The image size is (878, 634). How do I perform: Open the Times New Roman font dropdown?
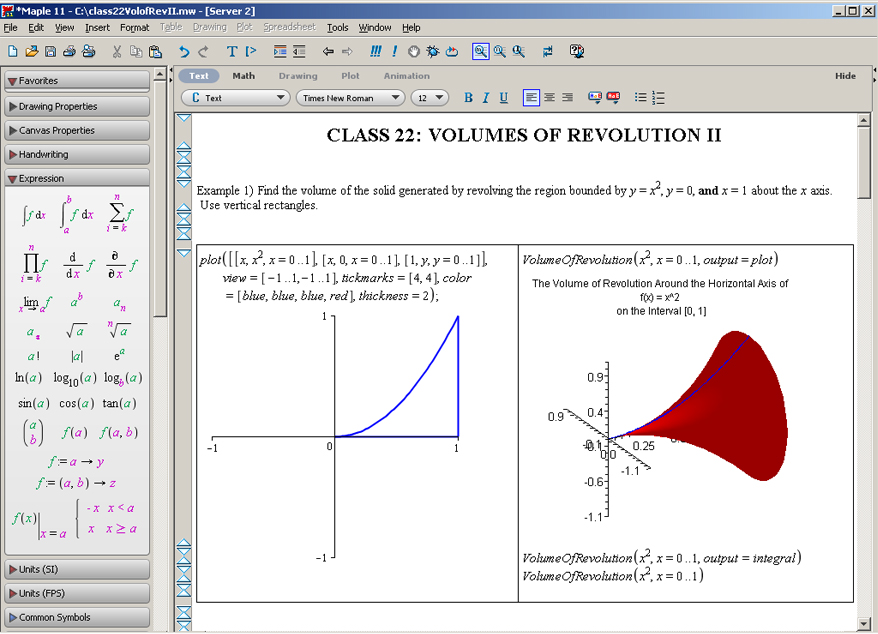coord(350,98)
